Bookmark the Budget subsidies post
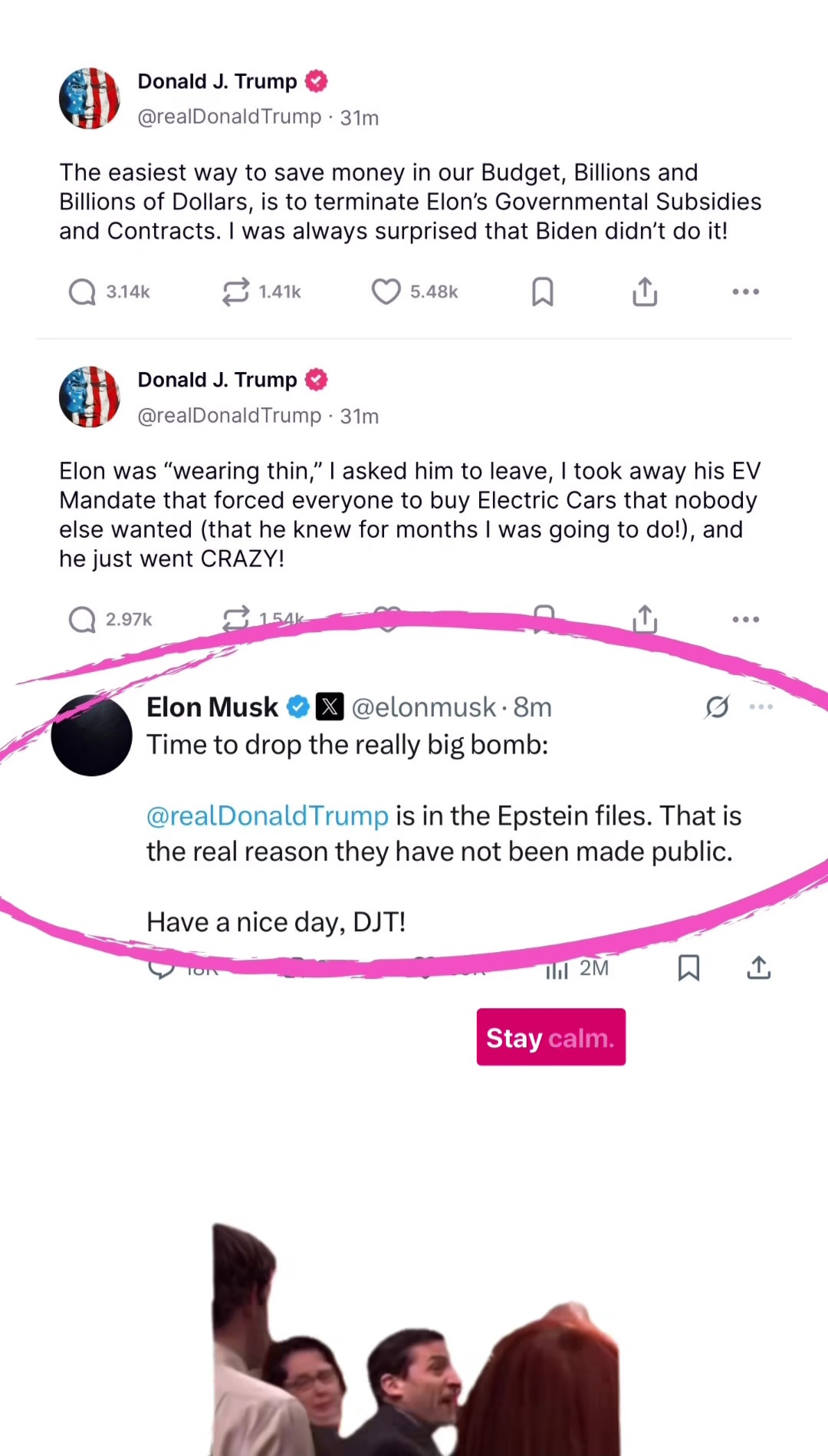Viewport: 828px width, 1456px height. click(x=543, y=292)
